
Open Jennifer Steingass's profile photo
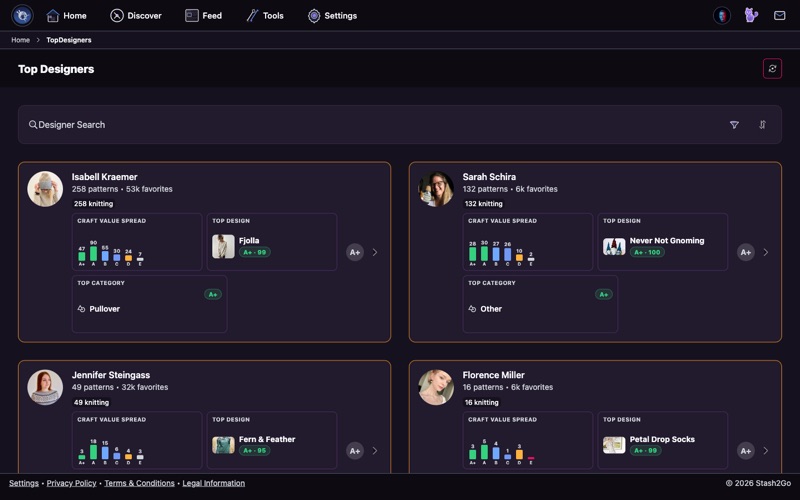coord(45,387)
